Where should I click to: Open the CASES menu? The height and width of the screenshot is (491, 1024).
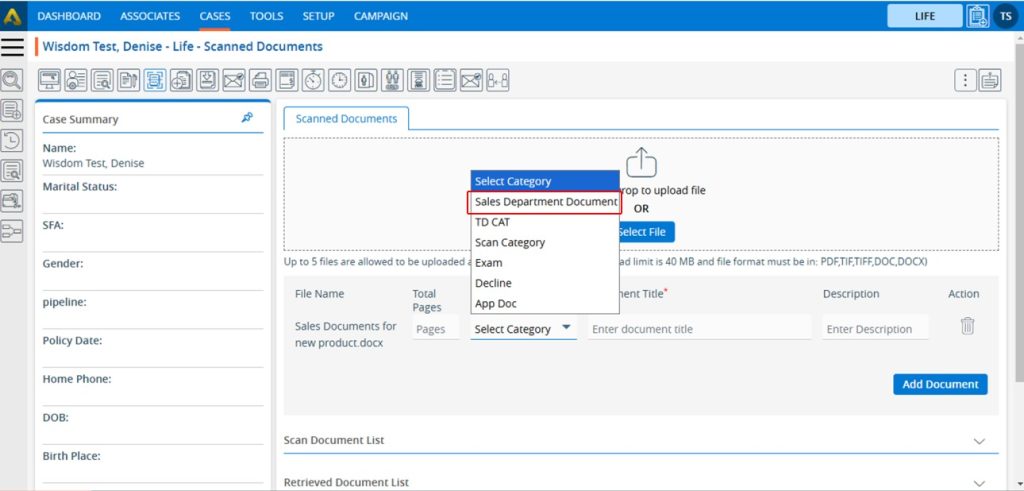214,16
